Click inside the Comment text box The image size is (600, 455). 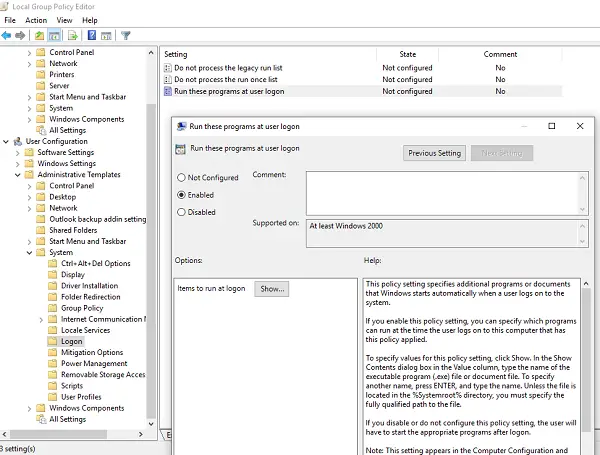(438, 192)
